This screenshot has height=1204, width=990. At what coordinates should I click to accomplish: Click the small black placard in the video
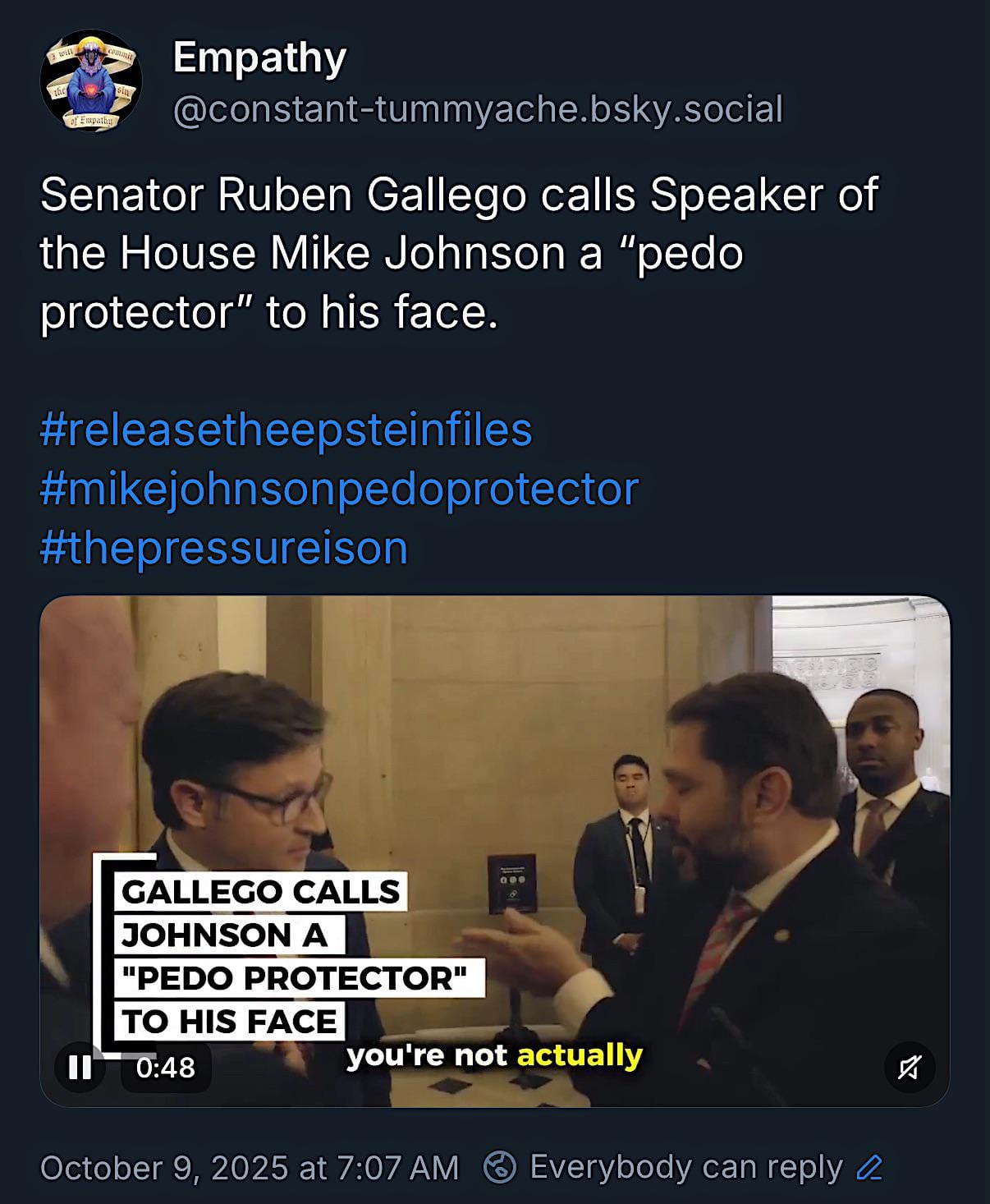click(512, 885)
